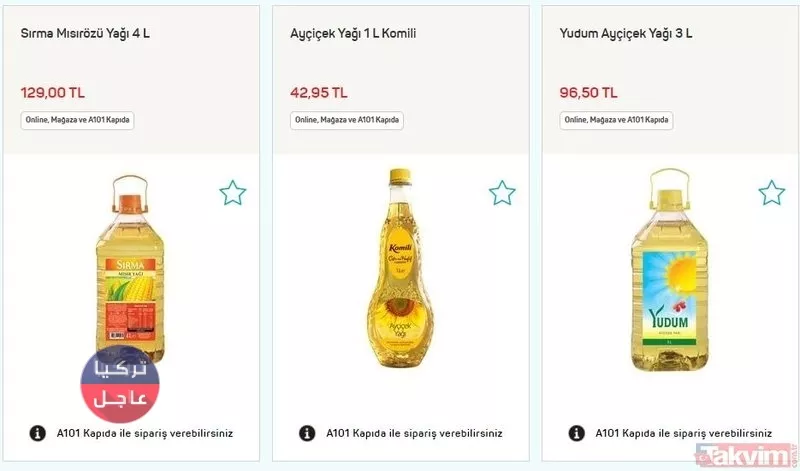Click info icon under Yudum bottle
This screenshot has height=471, width=800.
coord(577,433)
